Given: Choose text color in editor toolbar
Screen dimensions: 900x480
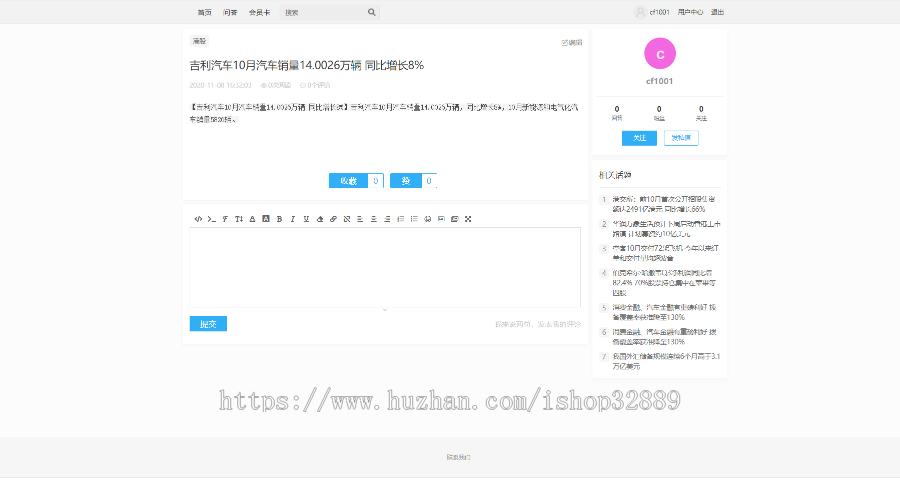Looking at the screenshot, I should click(252, 219).
